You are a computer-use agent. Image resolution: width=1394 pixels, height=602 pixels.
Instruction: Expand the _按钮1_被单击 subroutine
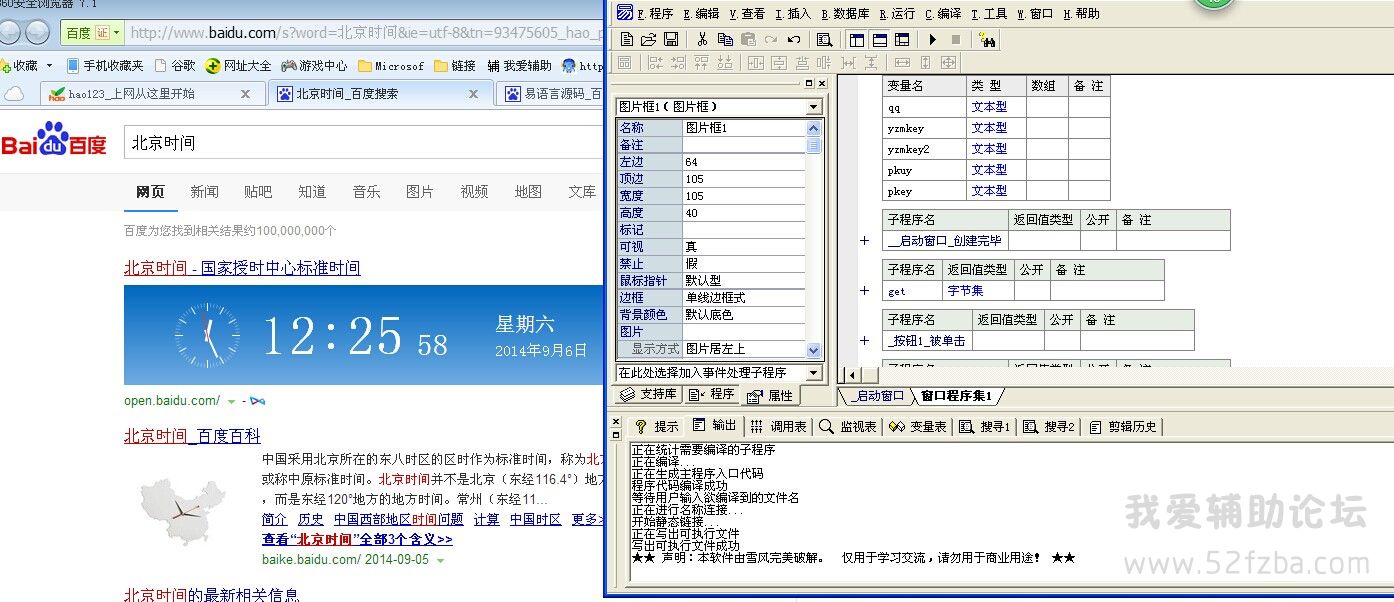point(865,341)
